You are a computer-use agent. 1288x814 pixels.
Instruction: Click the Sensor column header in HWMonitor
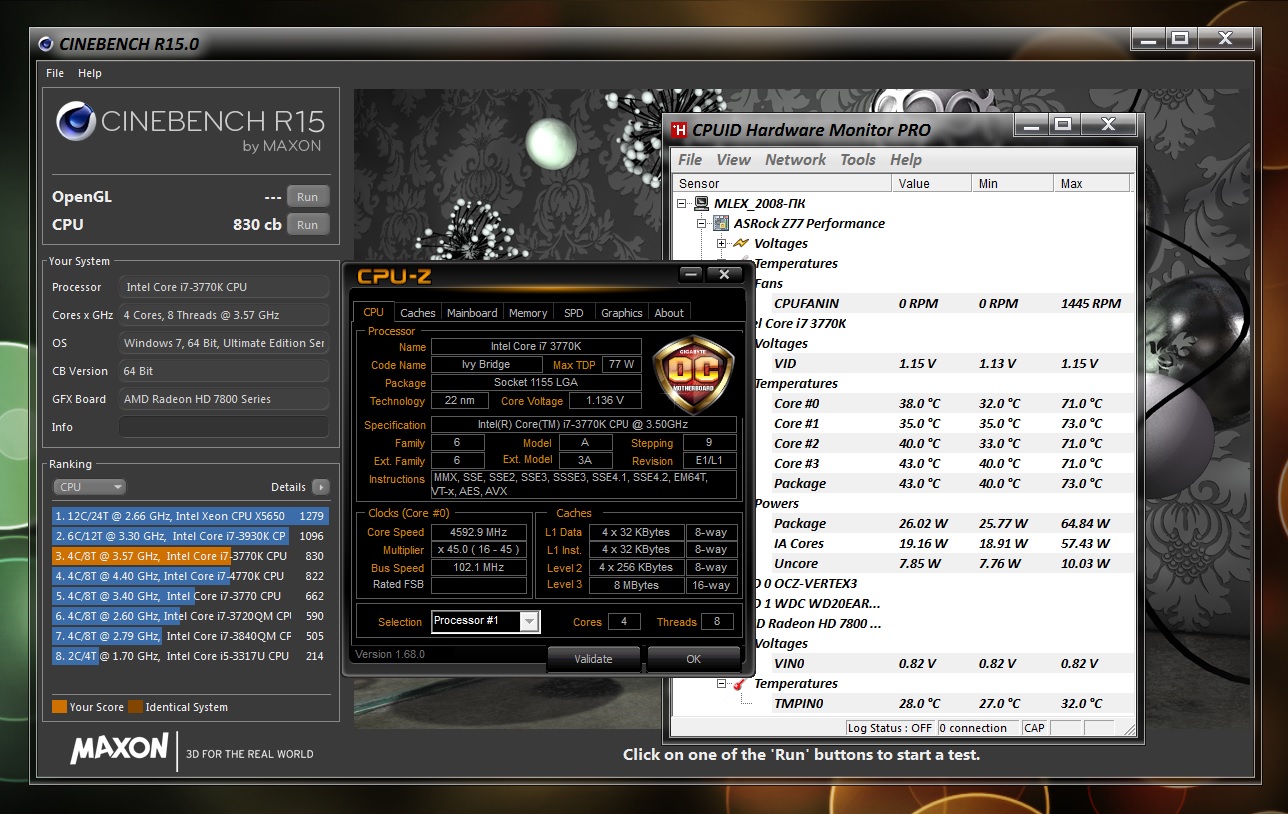click(781, 183)
